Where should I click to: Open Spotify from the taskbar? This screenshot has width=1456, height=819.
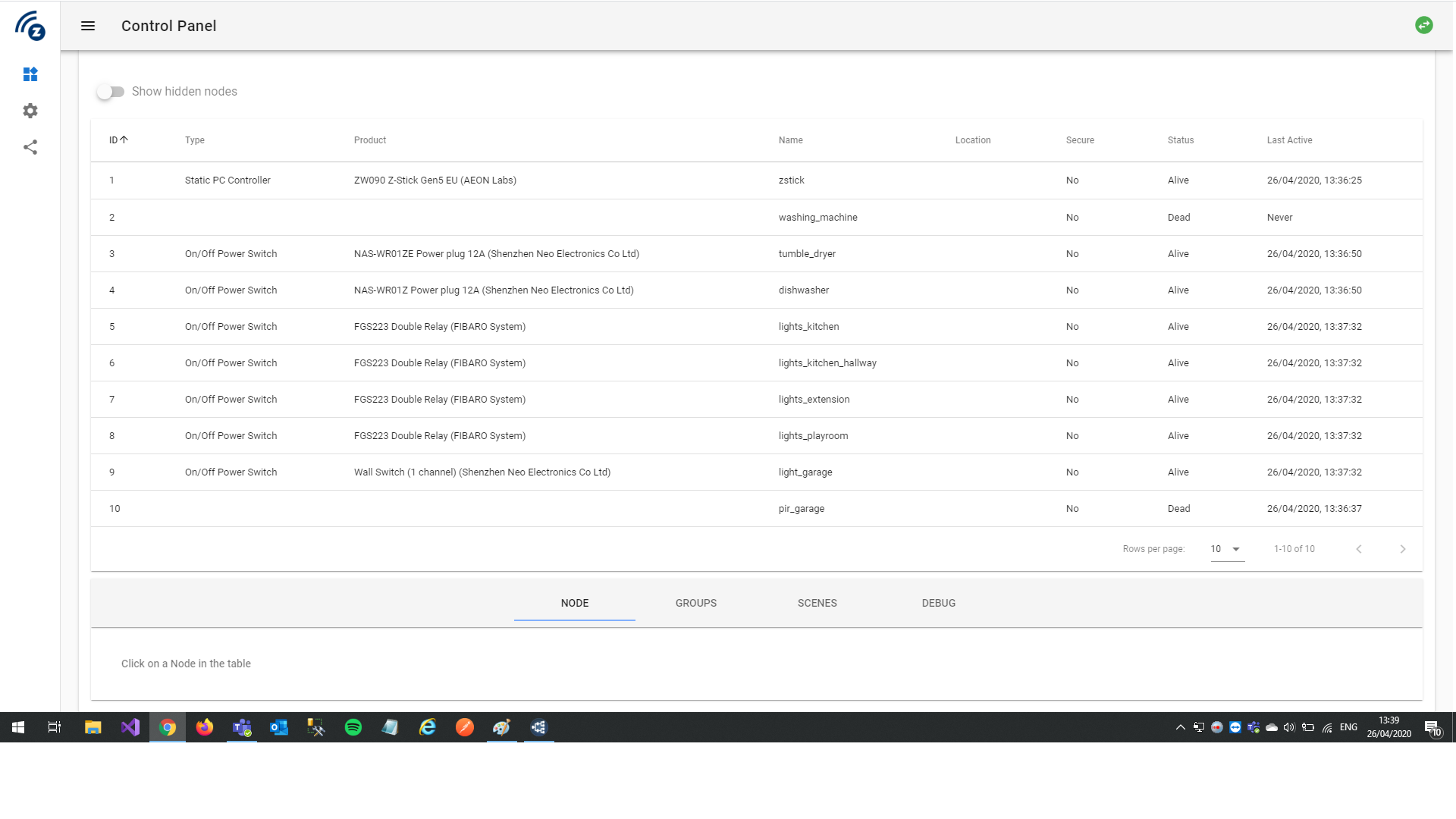coord(353,727)
